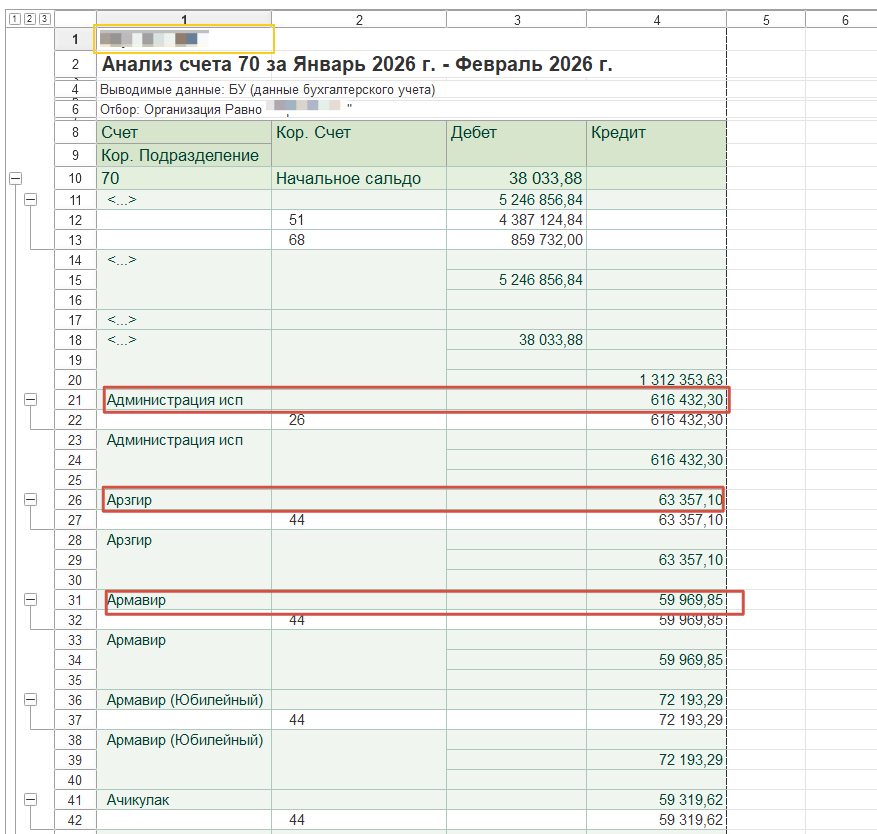Select column header 4
This screenshot has height=834, width=877.
[x=657, y=20]
